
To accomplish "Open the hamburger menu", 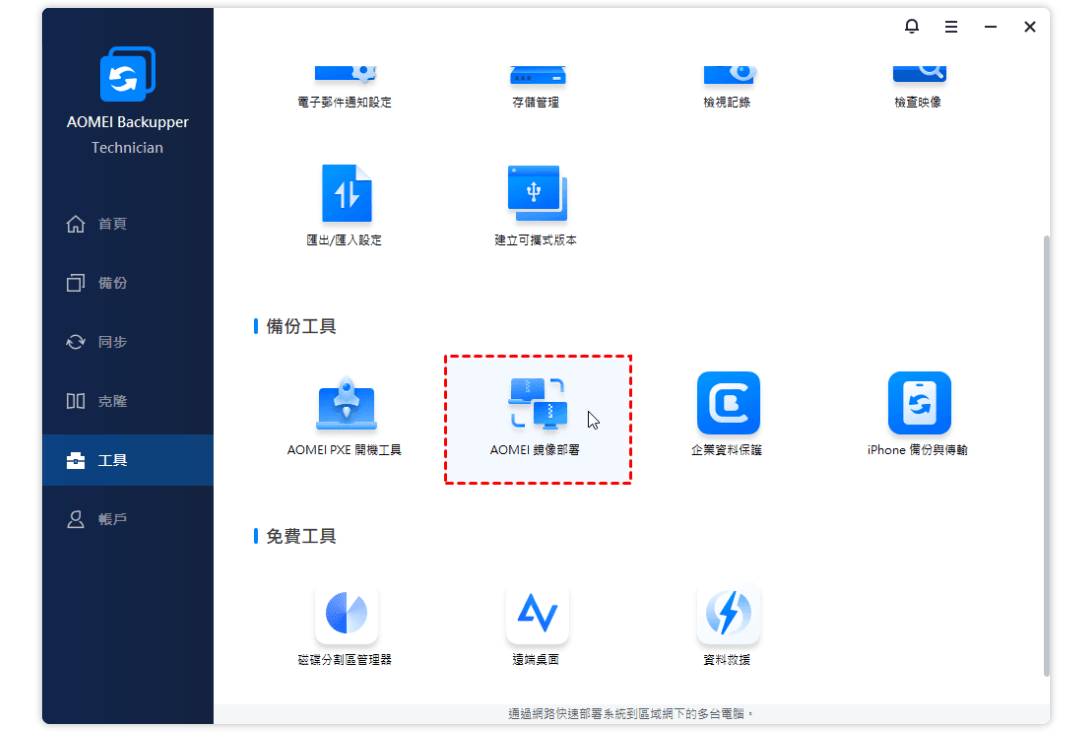I will (x=951, y=26).
